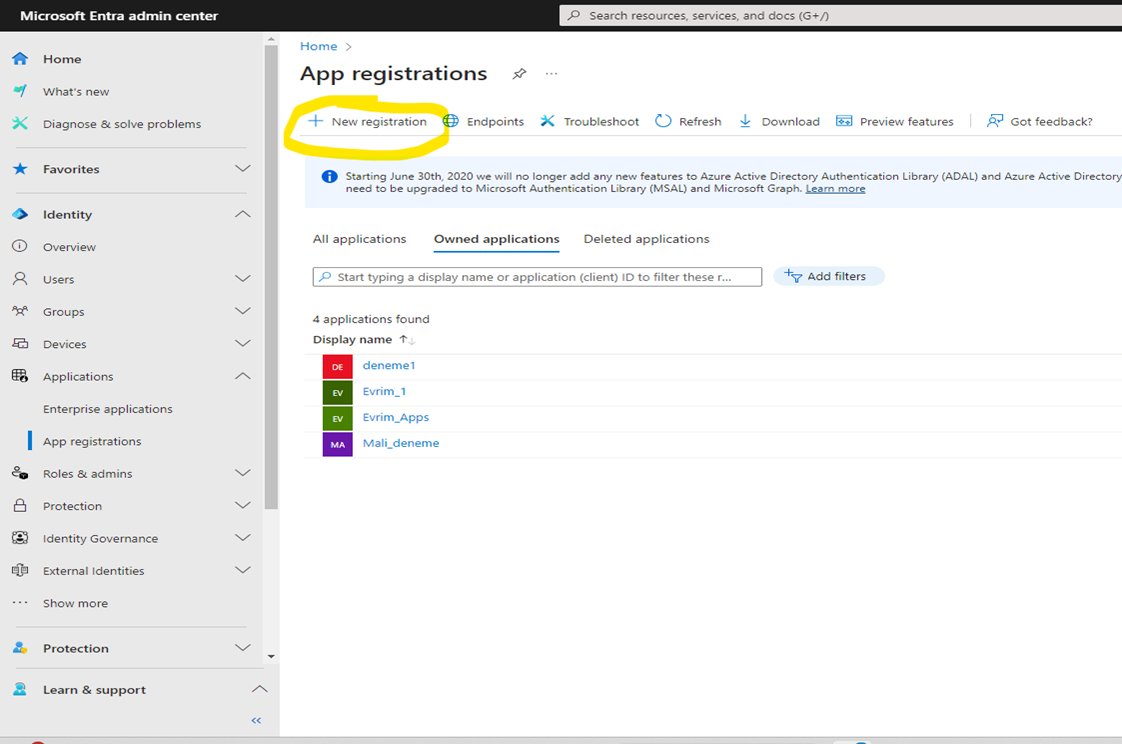Viewport: 1122px width, 744px height.
Task: Expand the Devices menu chevron
Action: (243, 343)
